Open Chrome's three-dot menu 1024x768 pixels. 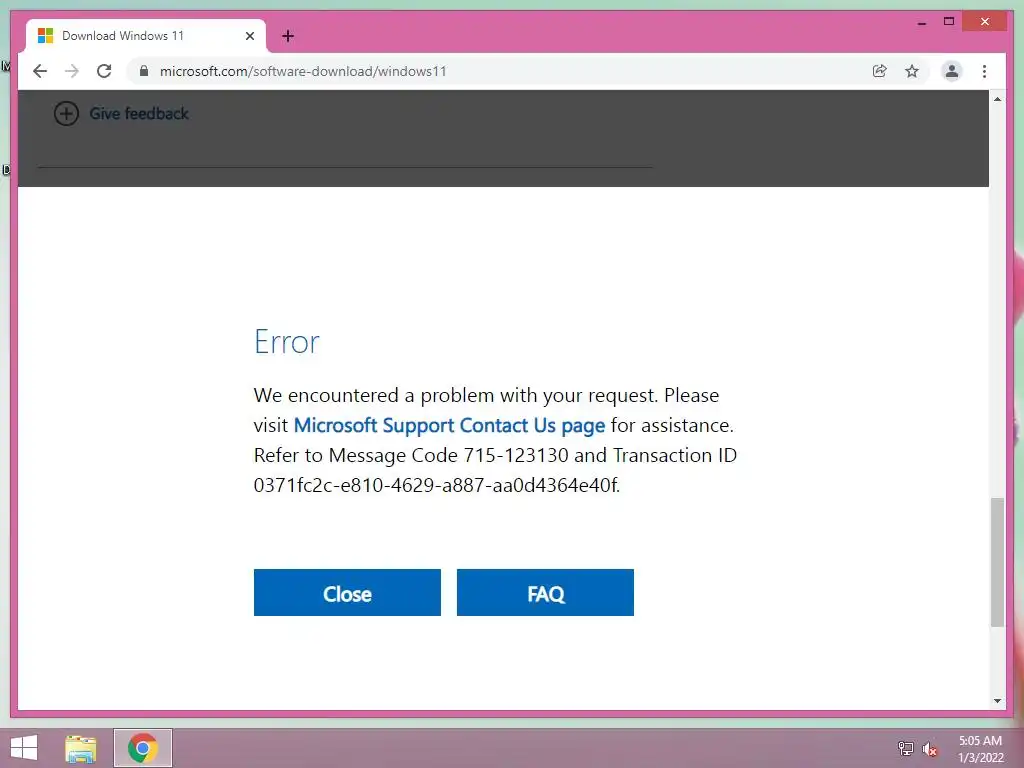tap(984, 71)
